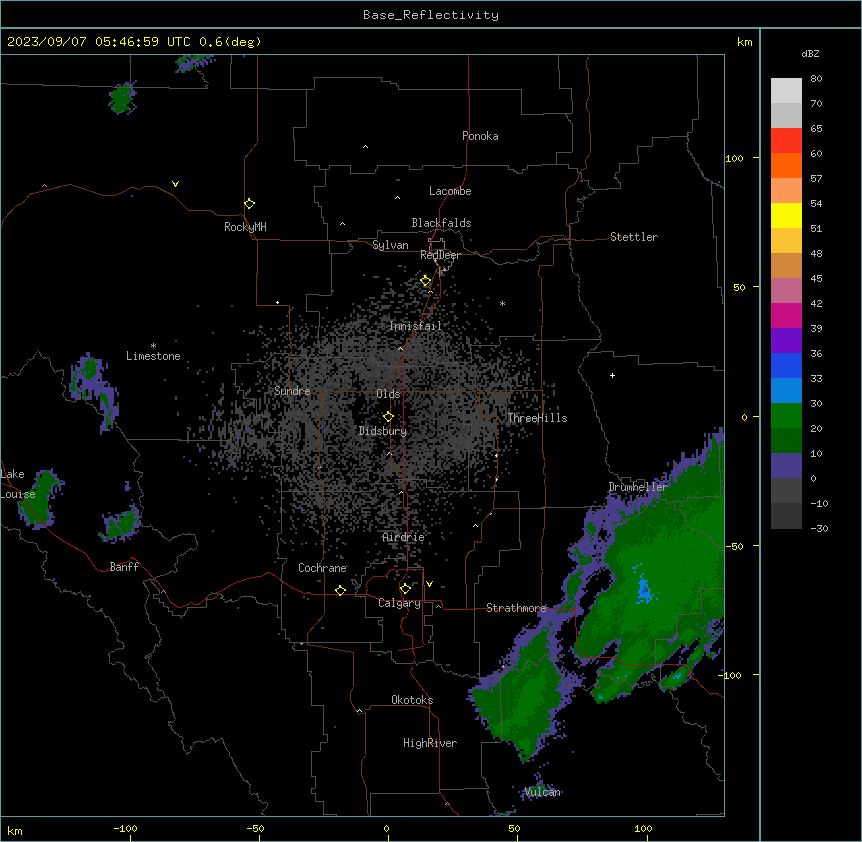Pick the dark orange swatch below 60
The image size is (862, 842).
point(786,166)
